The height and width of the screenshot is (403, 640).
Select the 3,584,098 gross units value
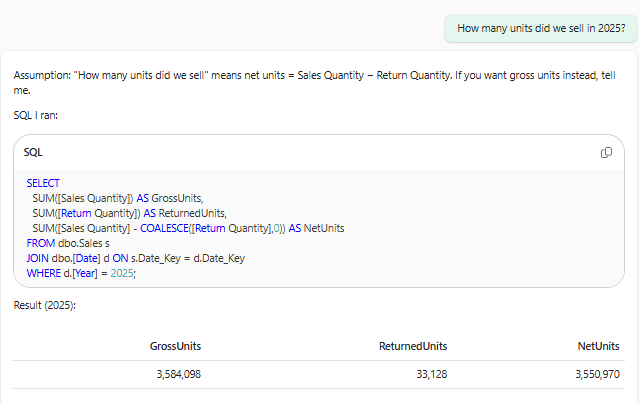(x=178, y=374)
